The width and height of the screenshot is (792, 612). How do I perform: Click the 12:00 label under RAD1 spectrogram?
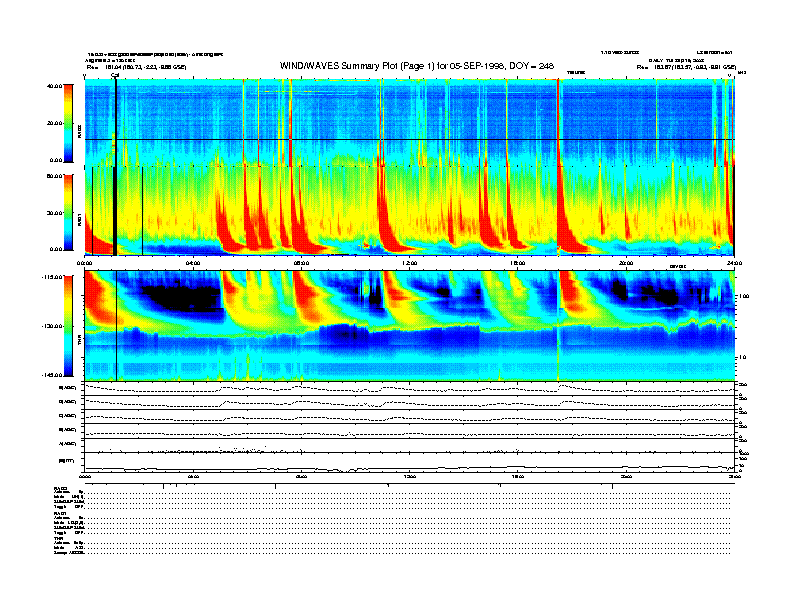pos(410,263)
